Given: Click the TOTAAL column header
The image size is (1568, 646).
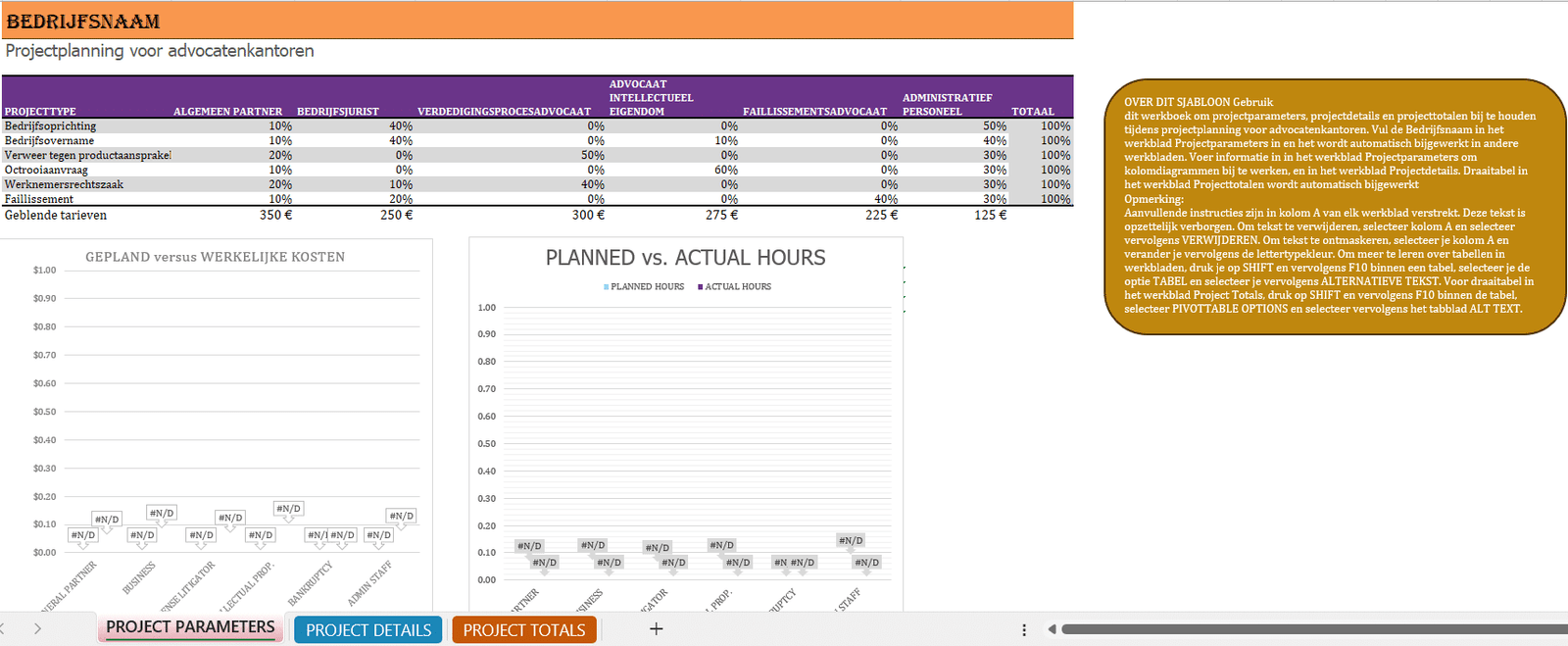Looking at the screenshot, I should (x=1033, y=112).
